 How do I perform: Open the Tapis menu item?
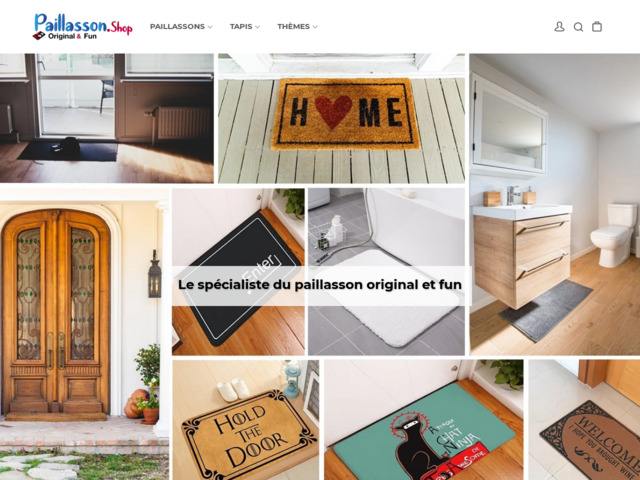pos(241,27)
